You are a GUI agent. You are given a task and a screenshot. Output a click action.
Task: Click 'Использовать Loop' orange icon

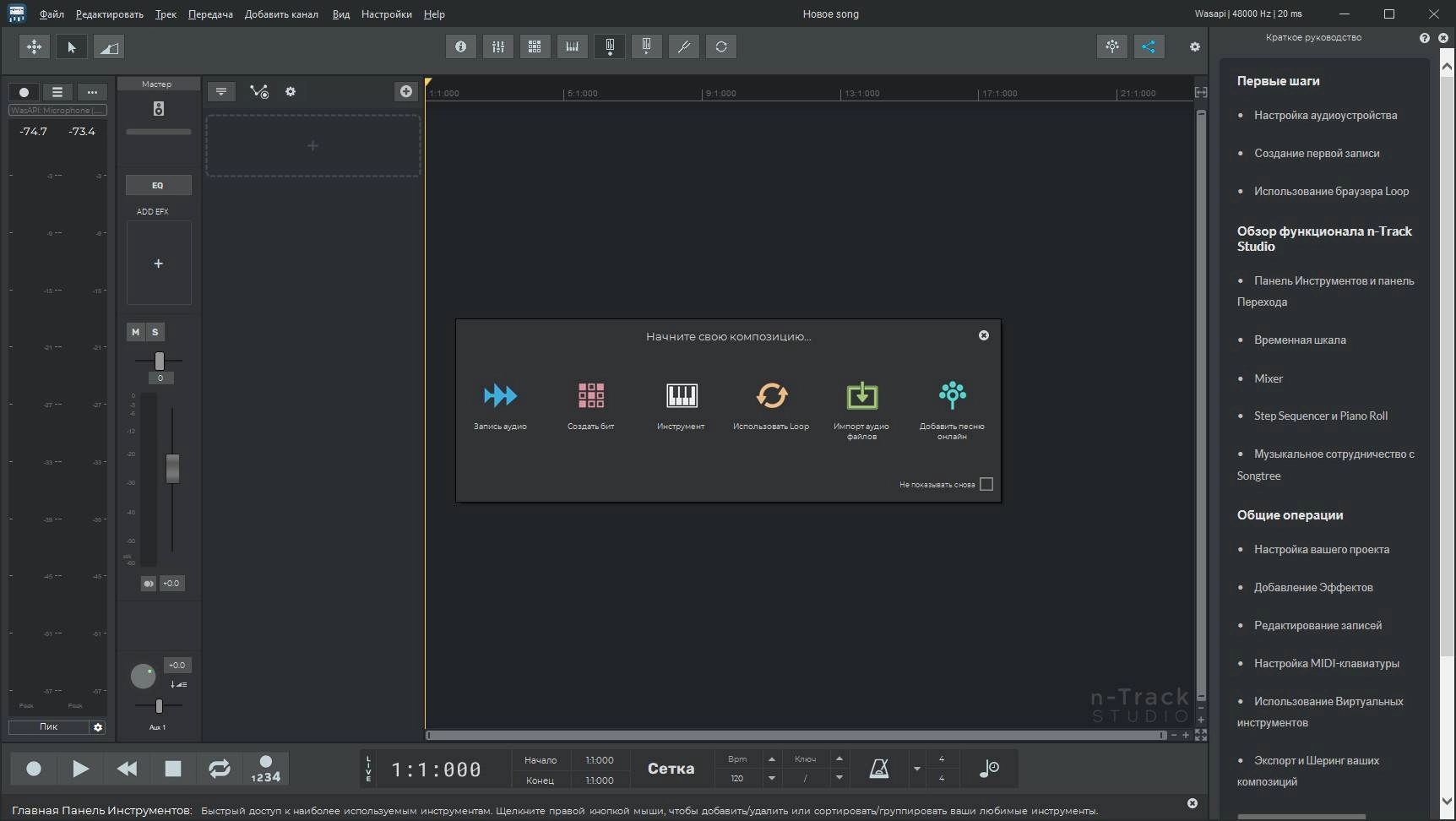[771, 395]
